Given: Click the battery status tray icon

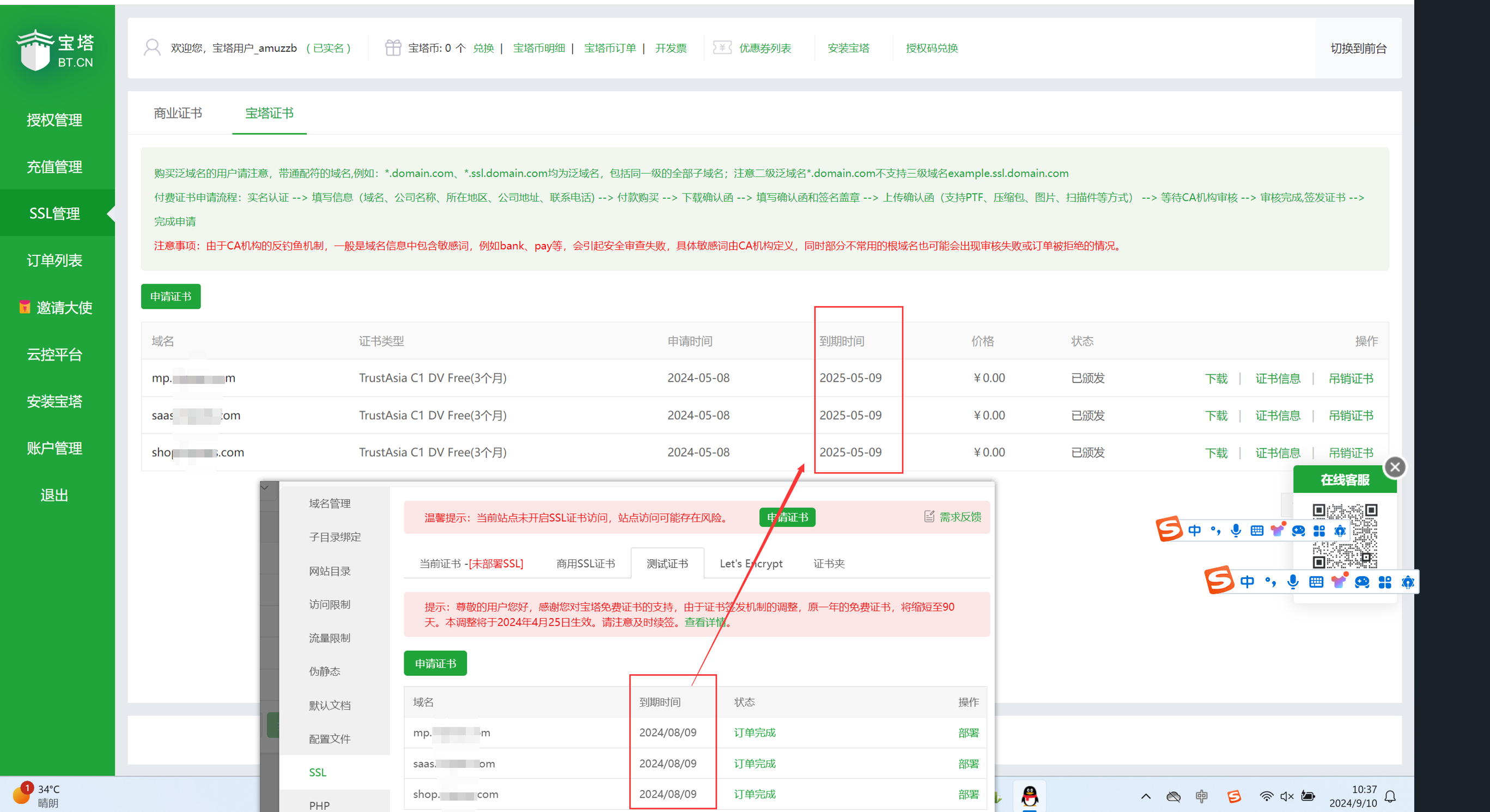Looking at the screenshot, I should [1308, 796].
